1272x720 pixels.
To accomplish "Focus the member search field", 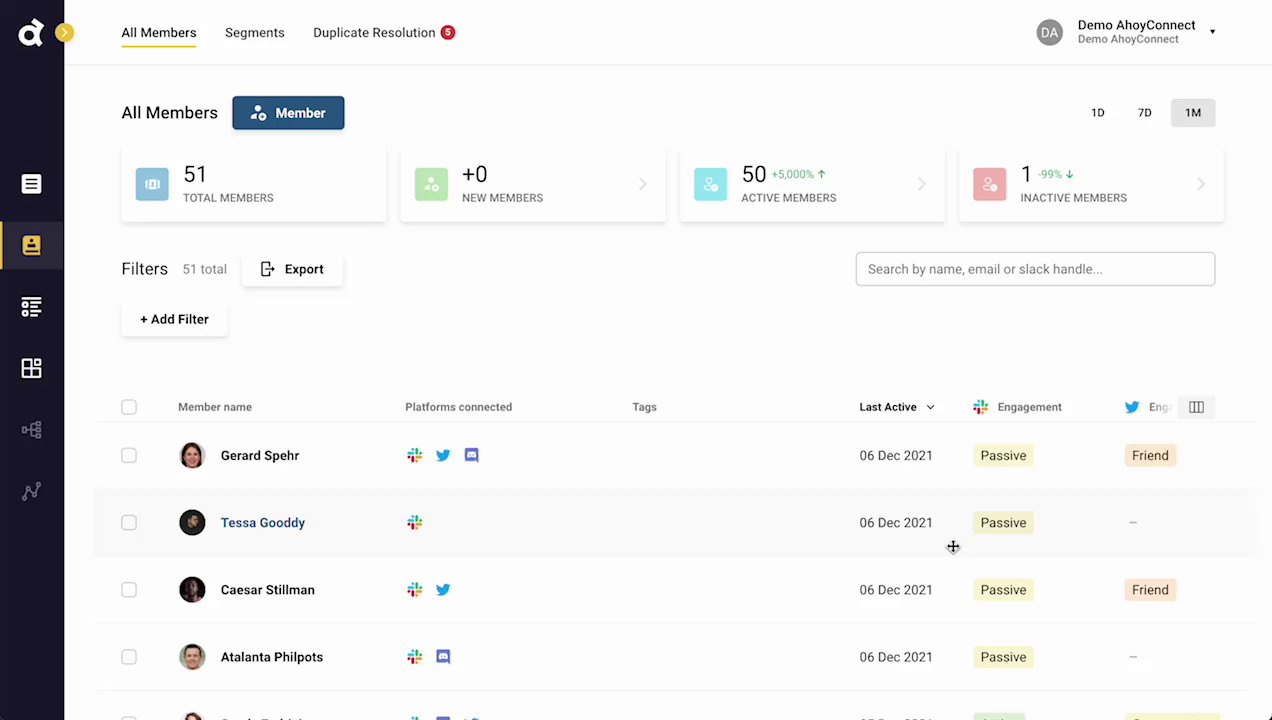I will point(1035,269).
